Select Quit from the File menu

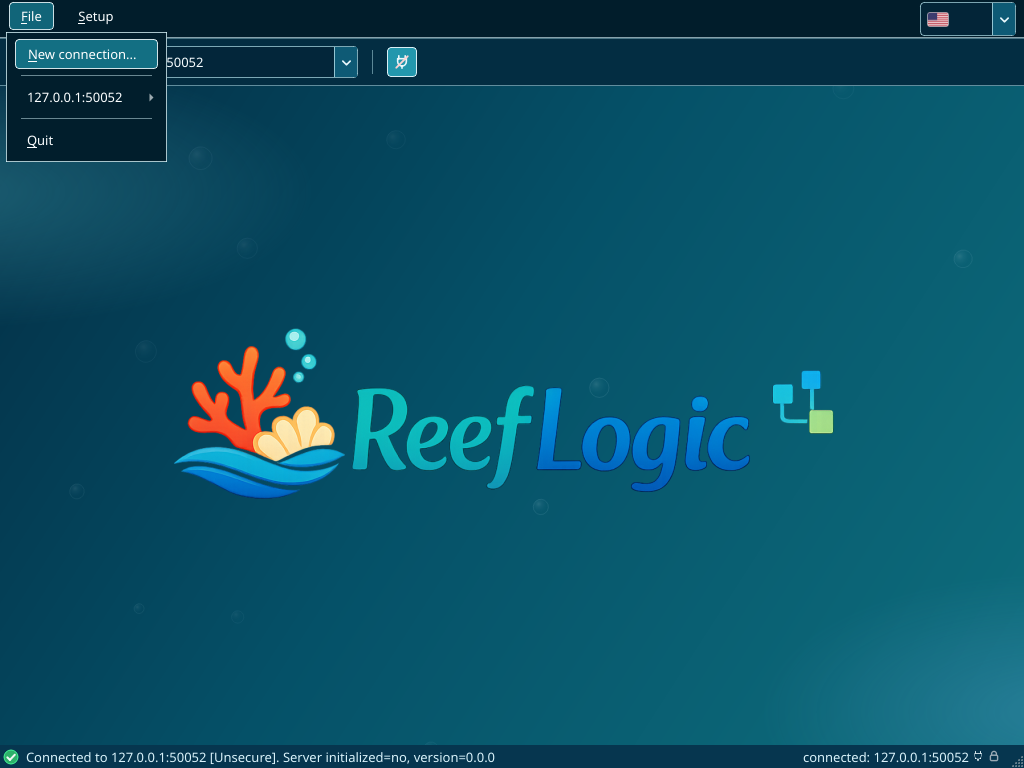coord(86,140)
